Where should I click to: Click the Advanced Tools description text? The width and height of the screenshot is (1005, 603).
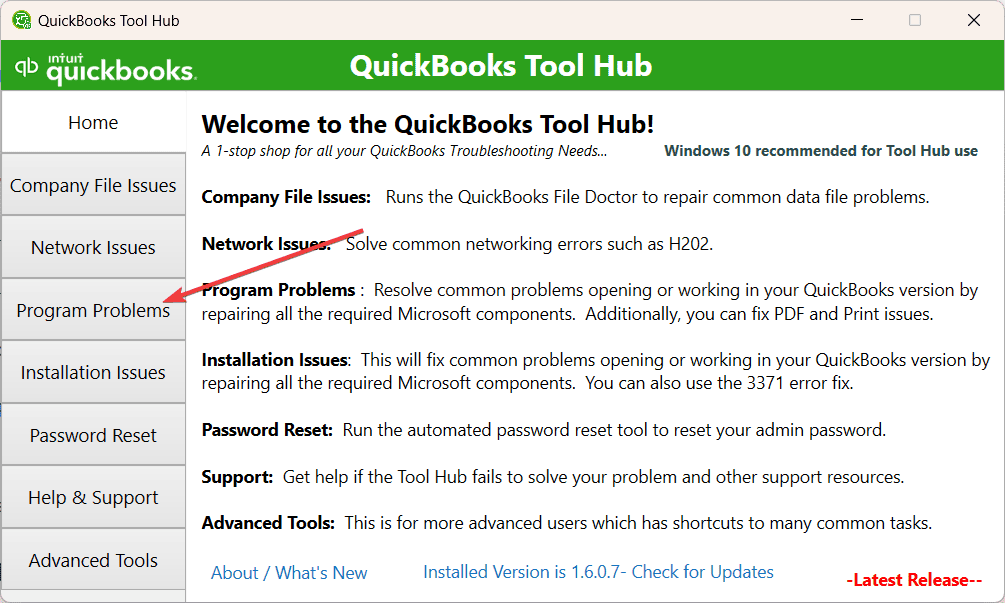[x=638, y=523]
